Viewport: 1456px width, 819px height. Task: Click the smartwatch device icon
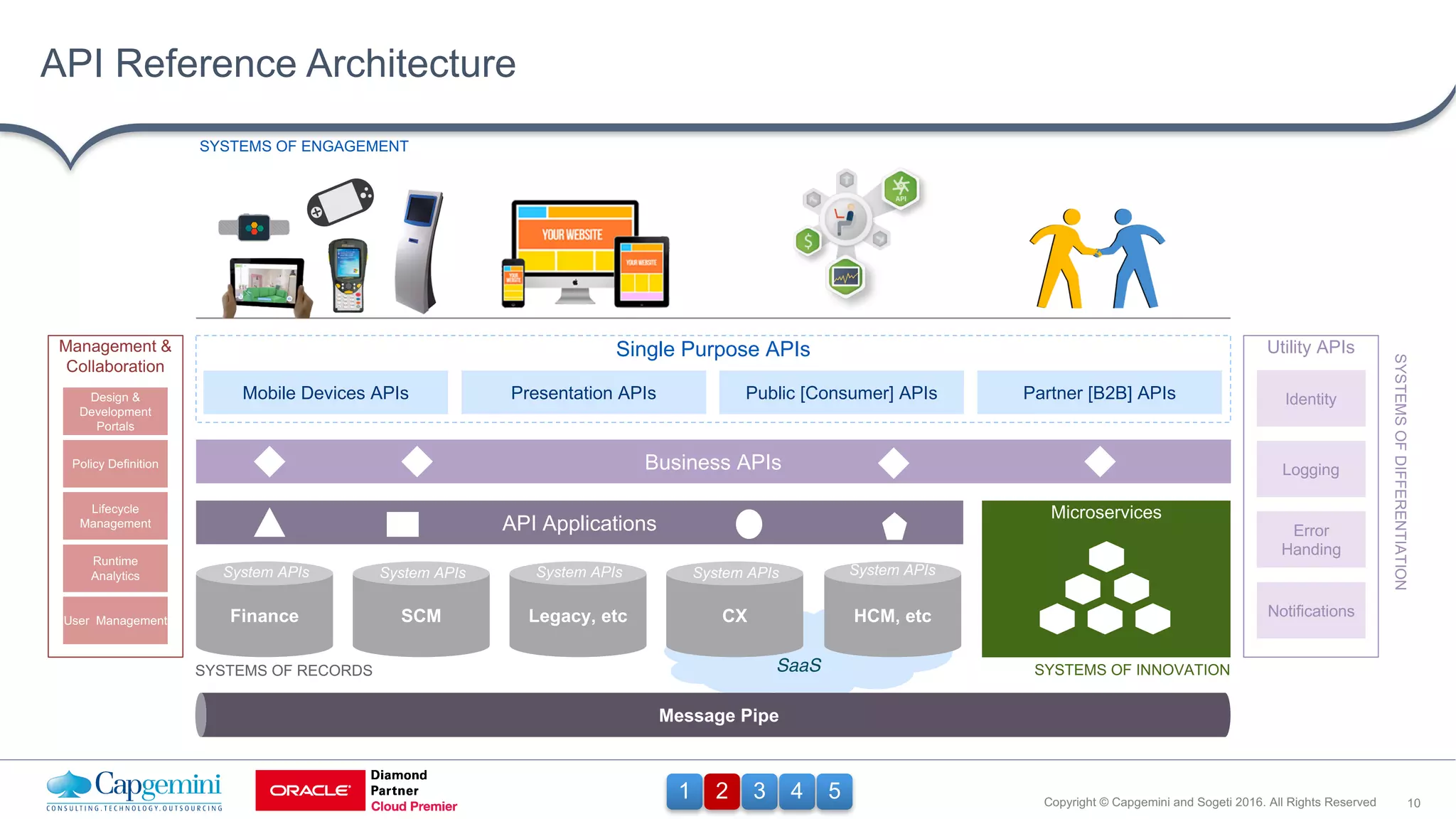pos(254,228)
